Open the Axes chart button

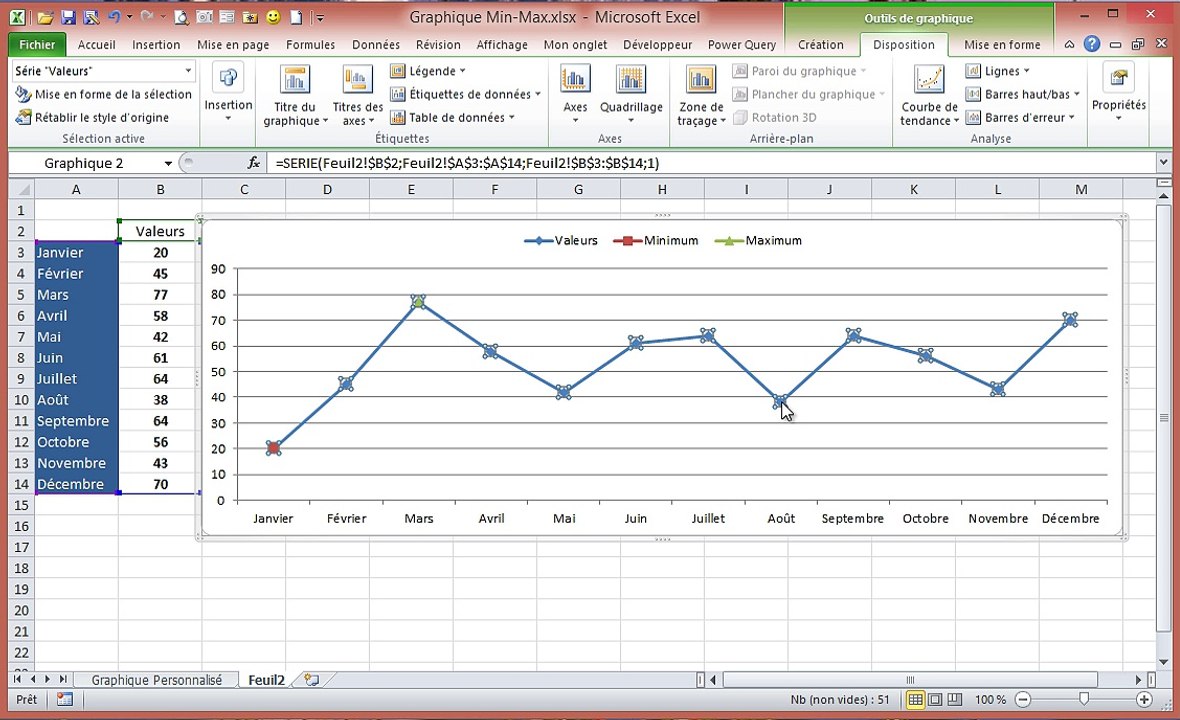[575, 94]
